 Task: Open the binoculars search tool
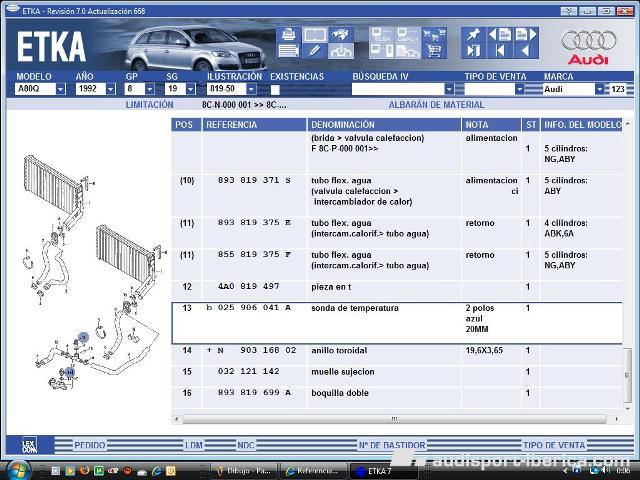point(340,34)
